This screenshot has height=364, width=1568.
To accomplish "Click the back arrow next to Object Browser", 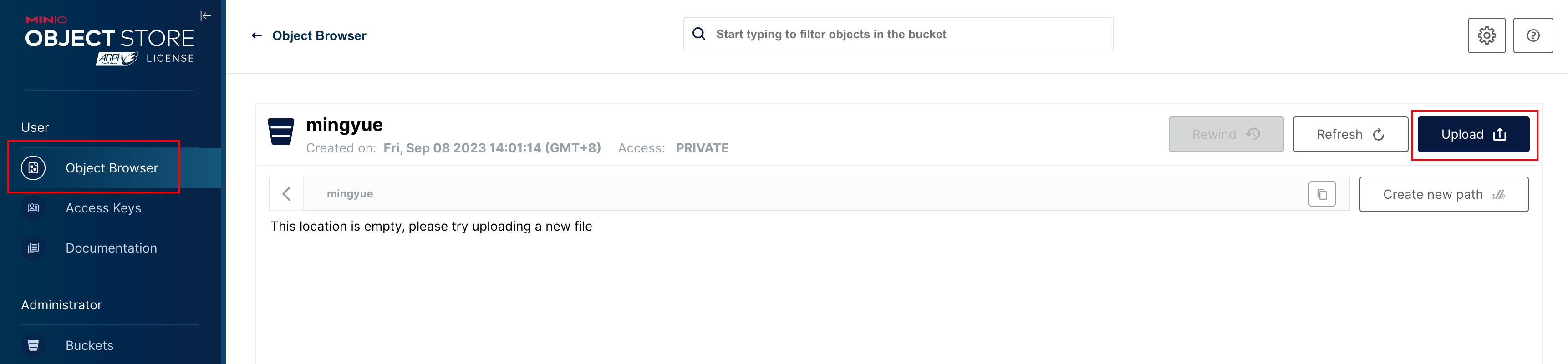I will [x=257, y=36].
